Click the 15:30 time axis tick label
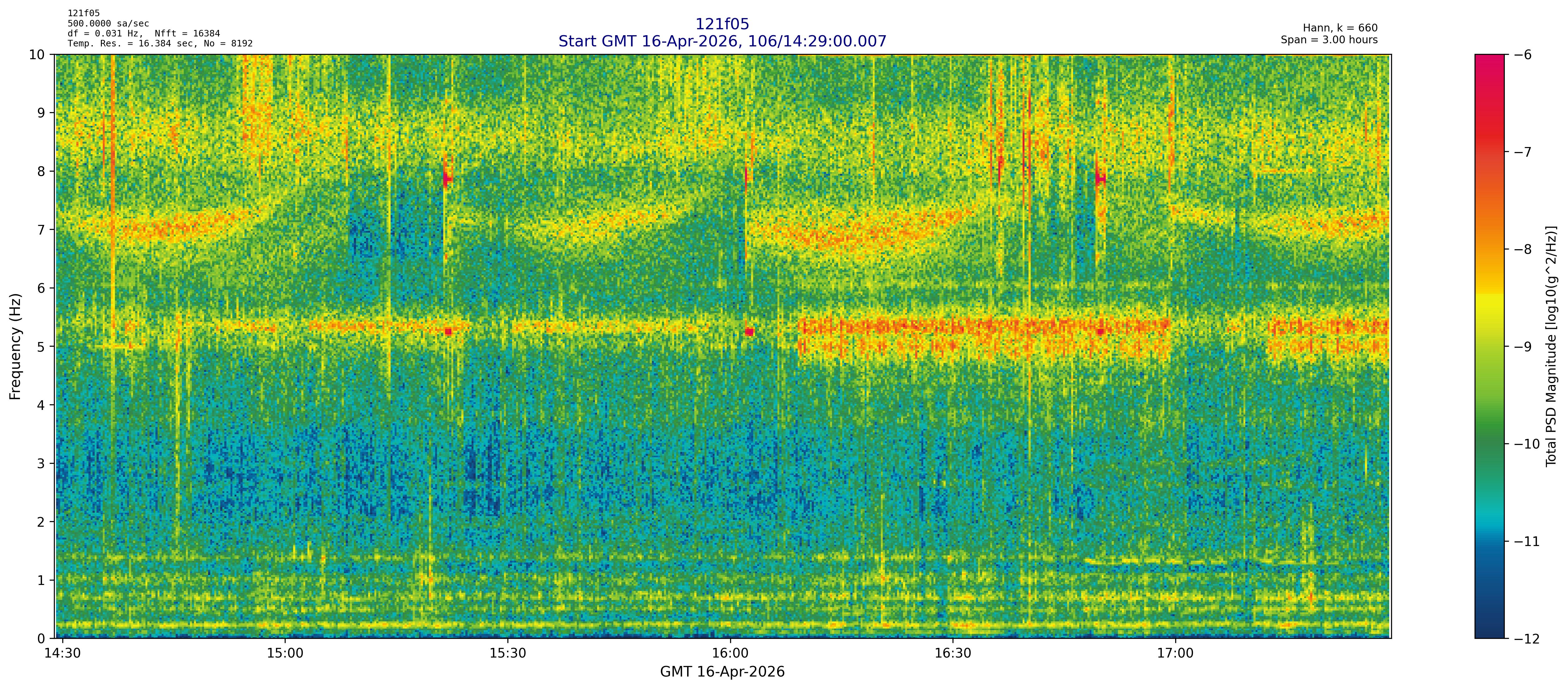Viewport: 1568px width, 689px height. point(508,653)
